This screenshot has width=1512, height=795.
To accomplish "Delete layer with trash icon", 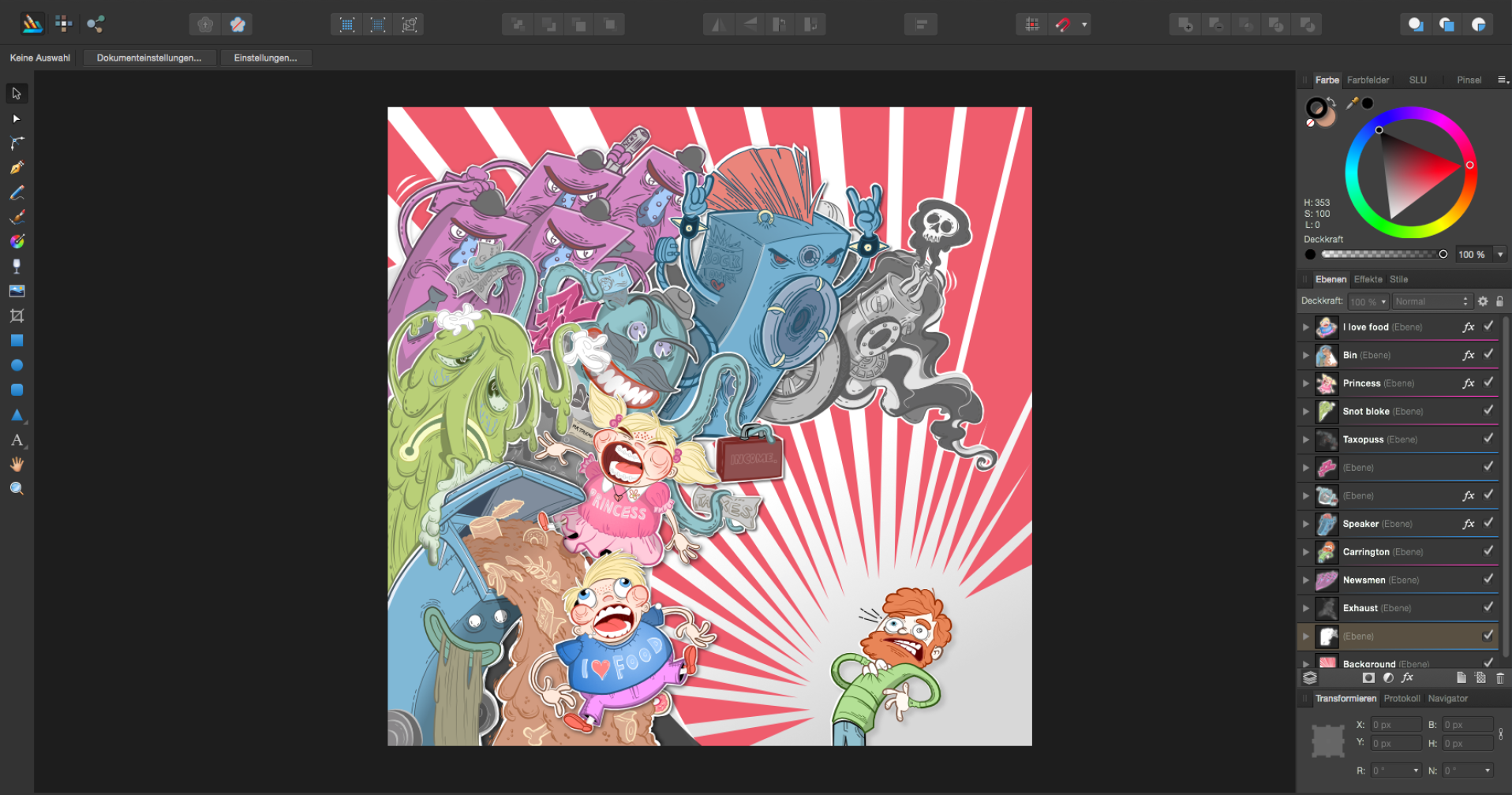I will pyautogui.click(x=1500, y=678).
